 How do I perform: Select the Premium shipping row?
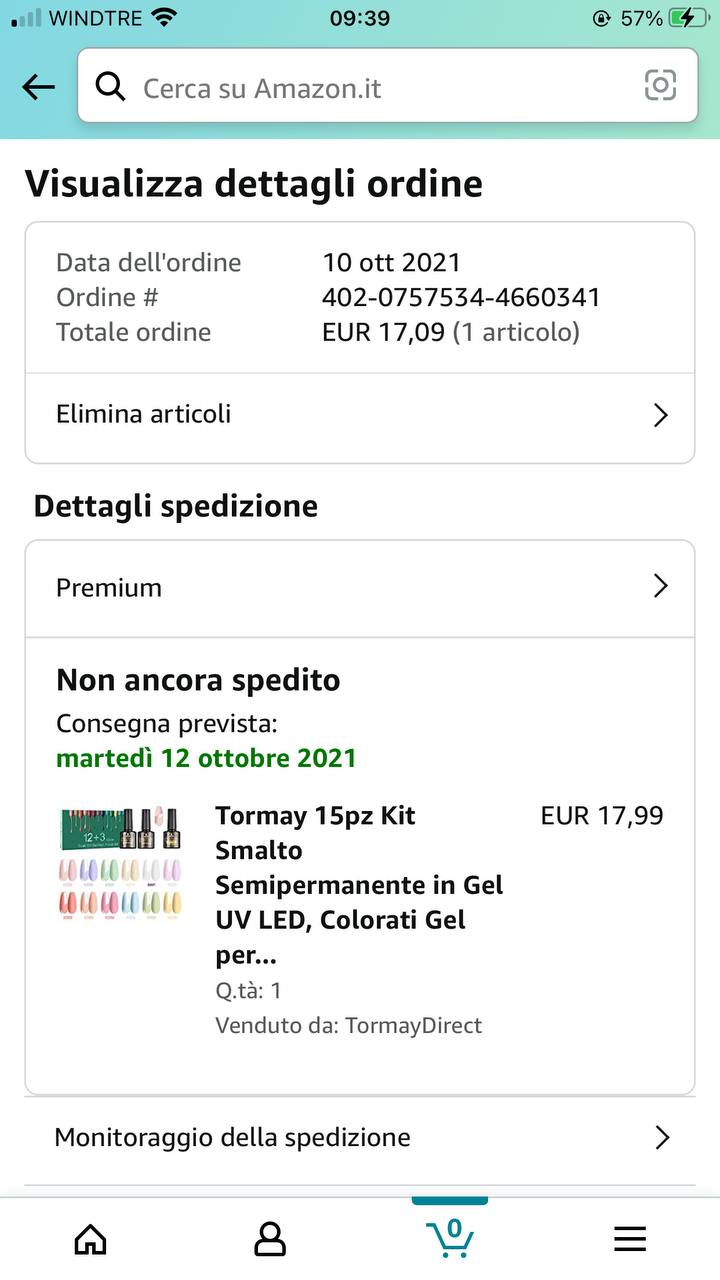[300, 588]
